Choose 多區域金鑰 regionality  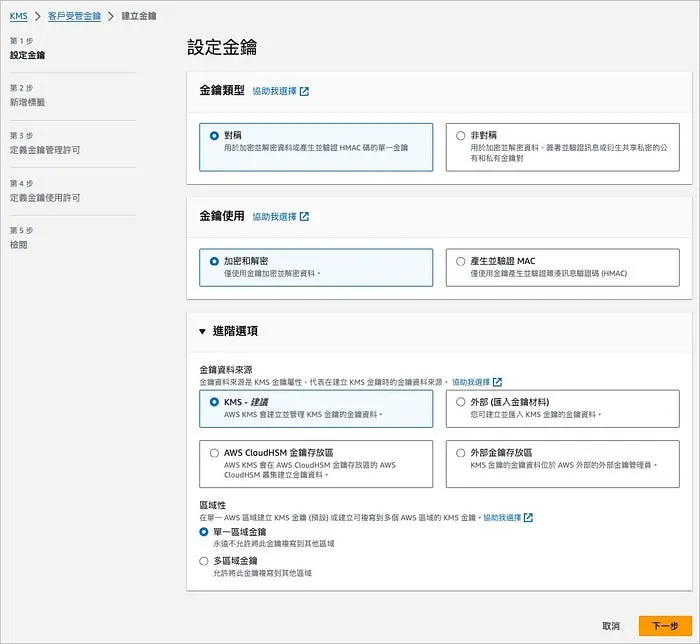(204, 561)
